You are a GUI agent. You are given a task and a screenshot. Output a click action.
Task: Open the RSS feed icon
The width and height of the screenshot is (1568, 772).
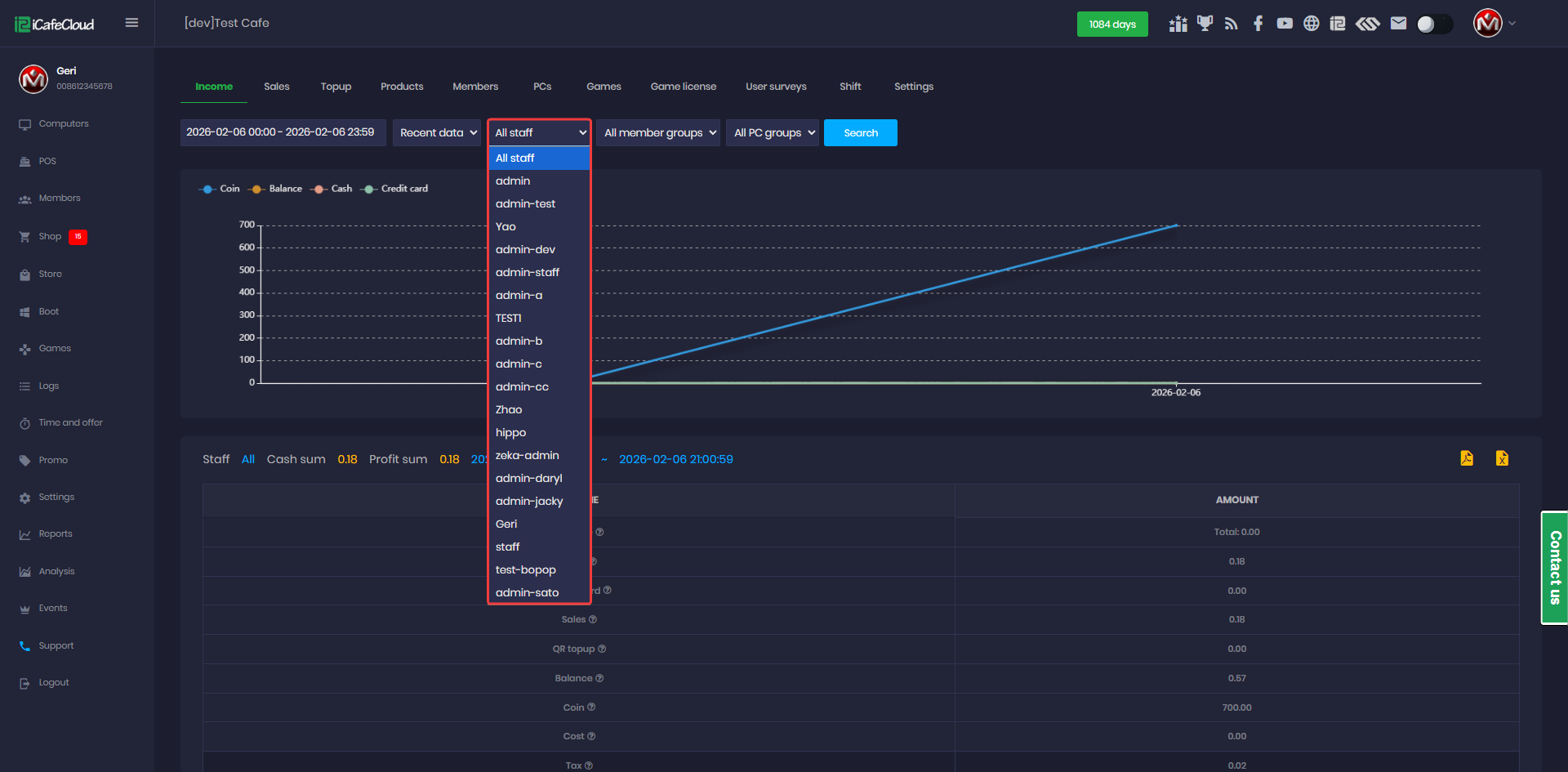point(1232,24)
